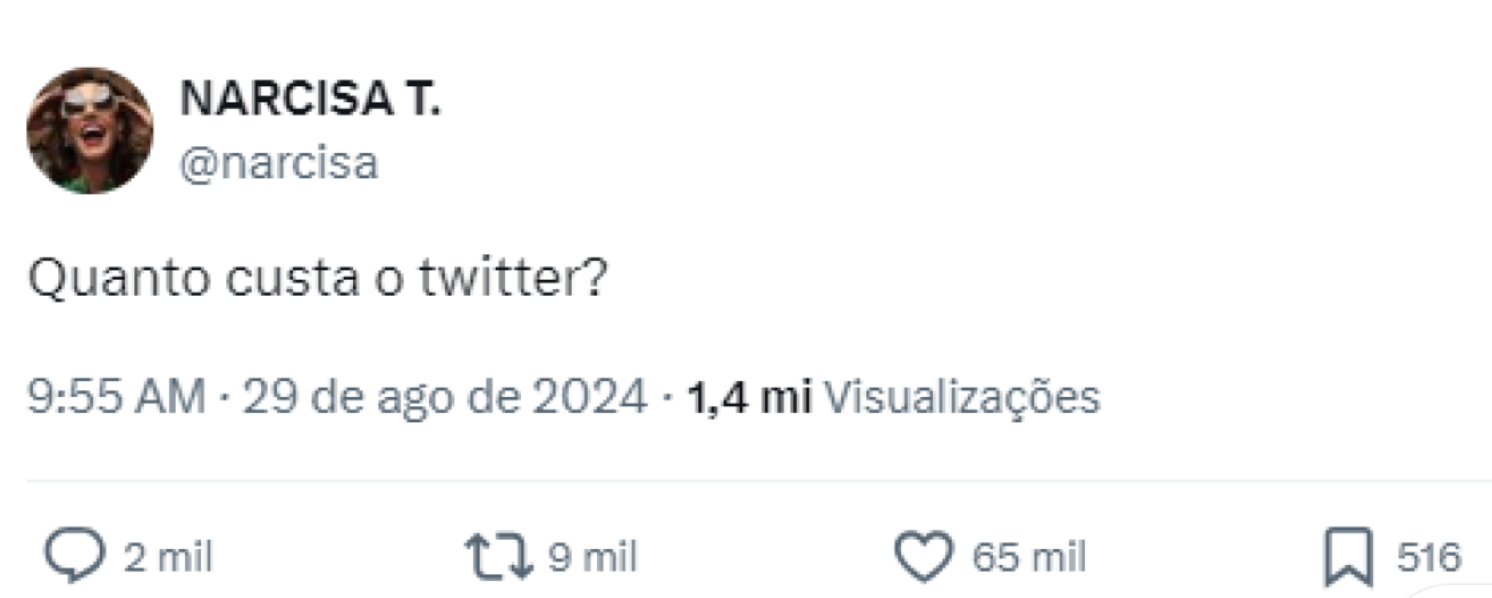
Task: Click the 65 mil likes count
Action: 1029,558
